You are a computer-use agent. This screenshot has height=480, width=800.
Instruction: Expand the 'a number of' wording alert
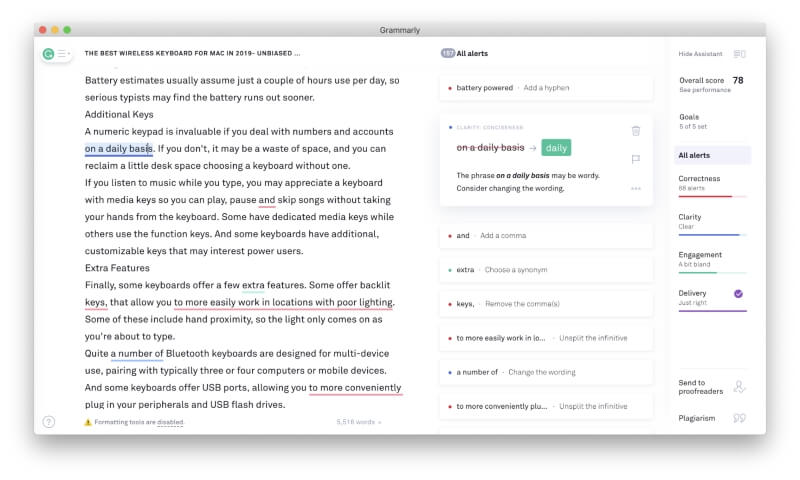545,372
